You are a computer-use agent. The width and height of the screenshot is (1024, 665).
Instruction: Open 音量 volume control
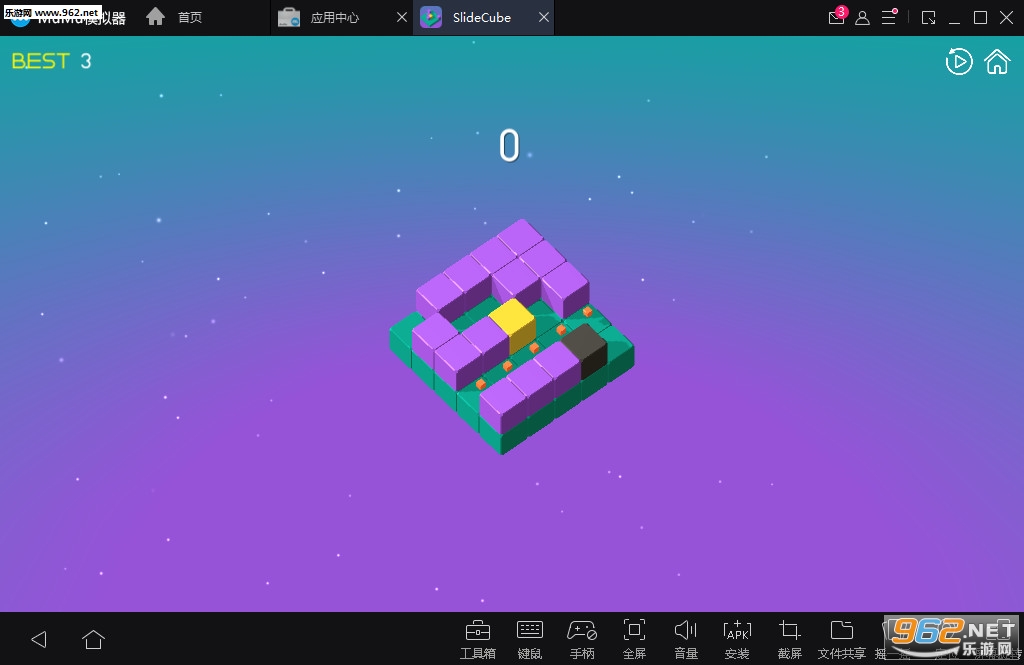pyautogui.click(x=686, y=640)
